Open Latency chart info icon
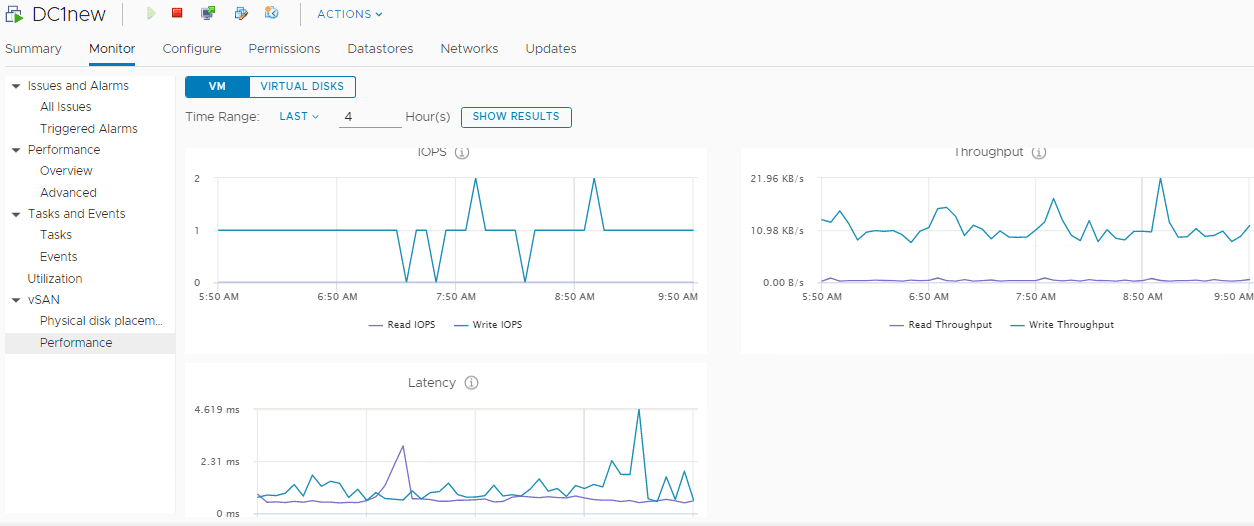Screen dimensions: 1254x526 click(472, 383)
